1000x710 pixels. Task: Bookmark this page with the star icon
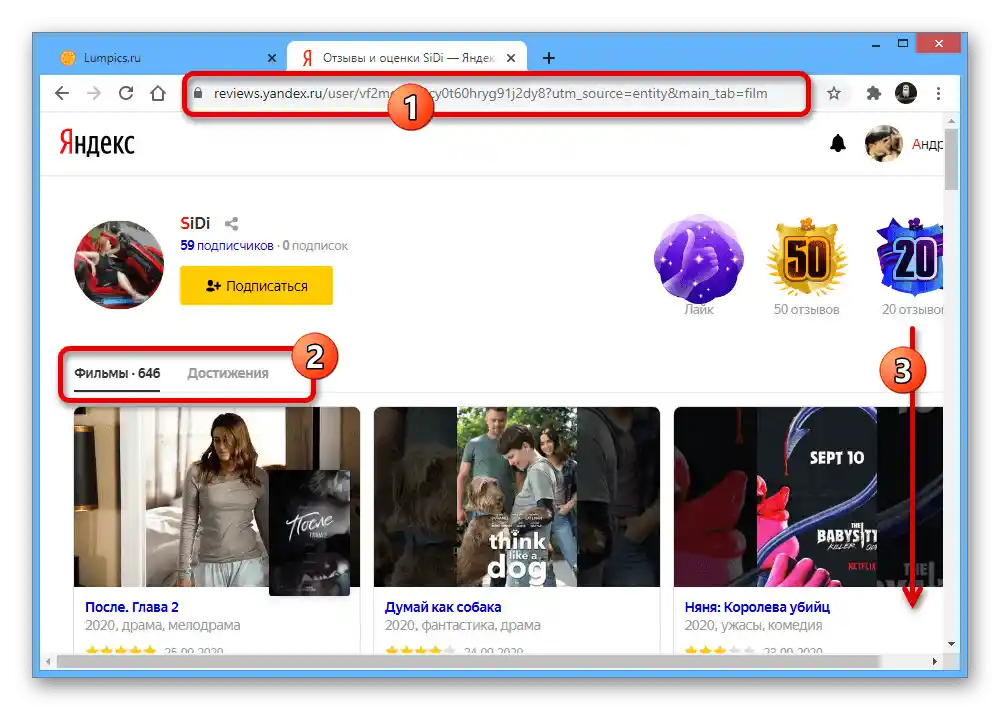[x=834, y=93]
